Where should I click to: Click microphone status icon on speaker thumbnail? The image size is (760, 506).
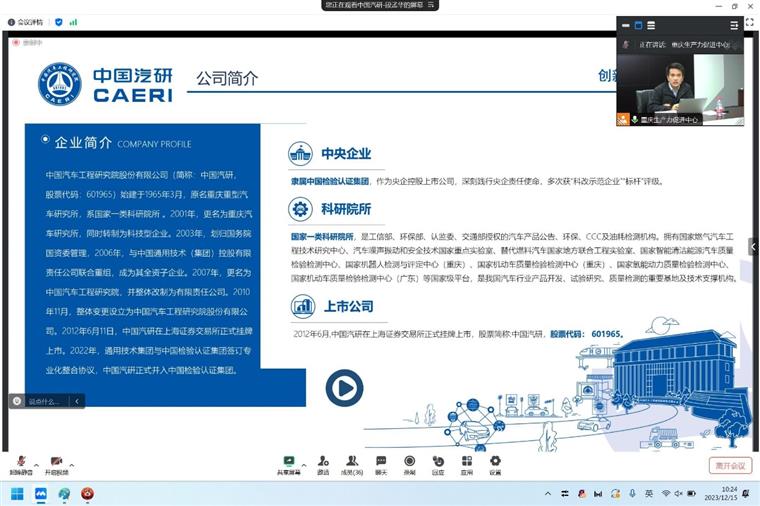coord(634,119)
